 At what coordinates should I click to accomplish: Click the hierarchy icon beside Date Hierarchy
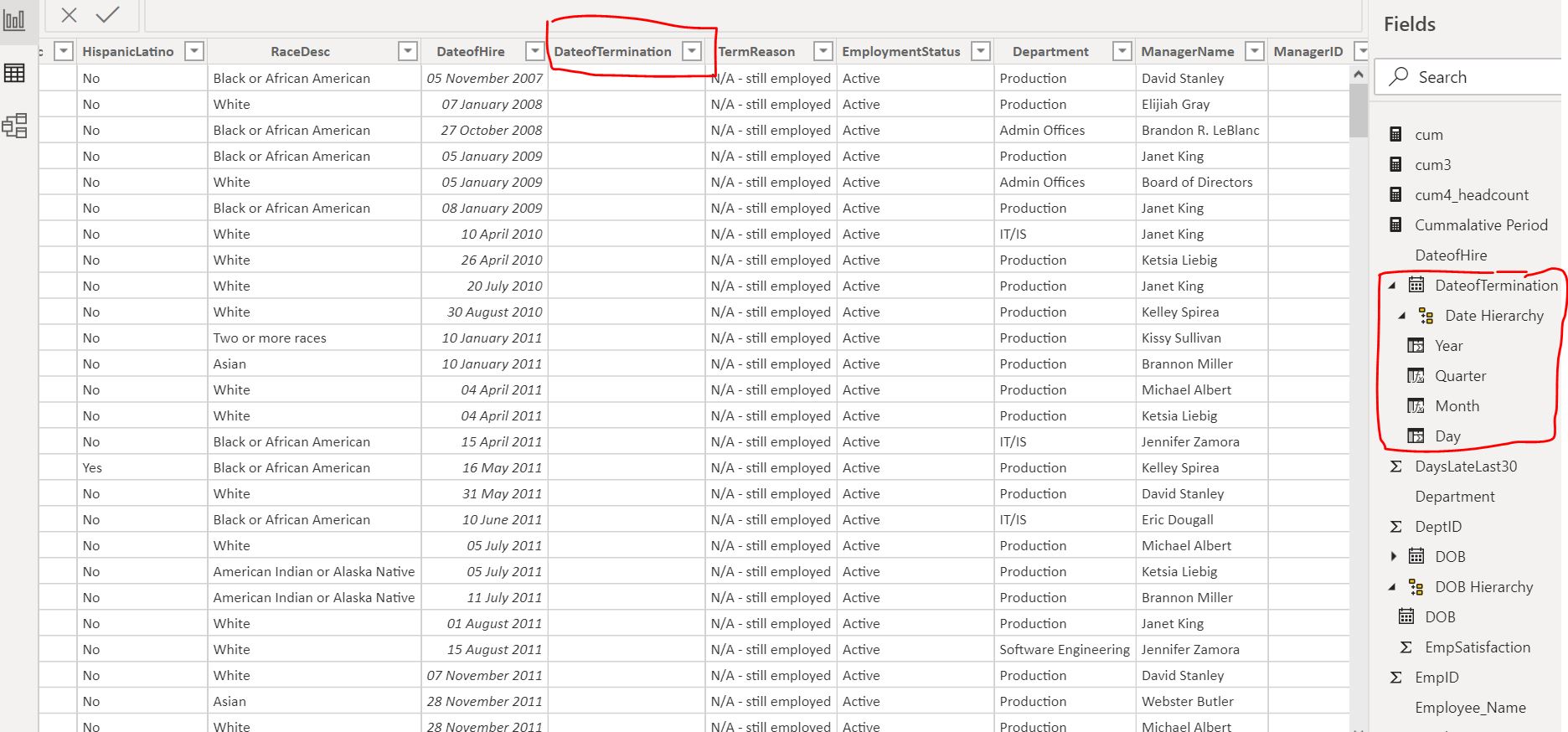pos(1426,316)
